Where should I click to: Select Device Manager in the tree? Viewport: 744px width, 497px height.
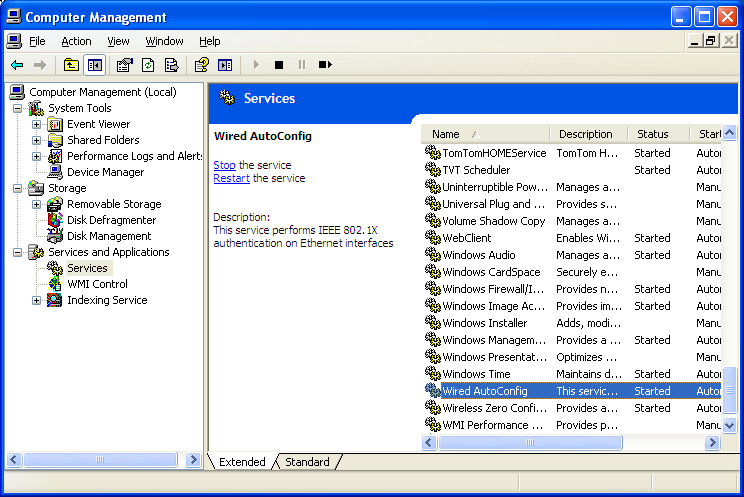coord(103,172)
